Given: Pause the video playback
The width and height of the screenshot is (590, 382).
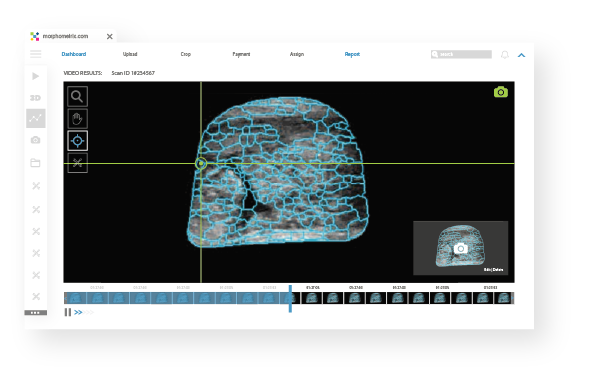Looking at the screenshot, I should [68, 312].
